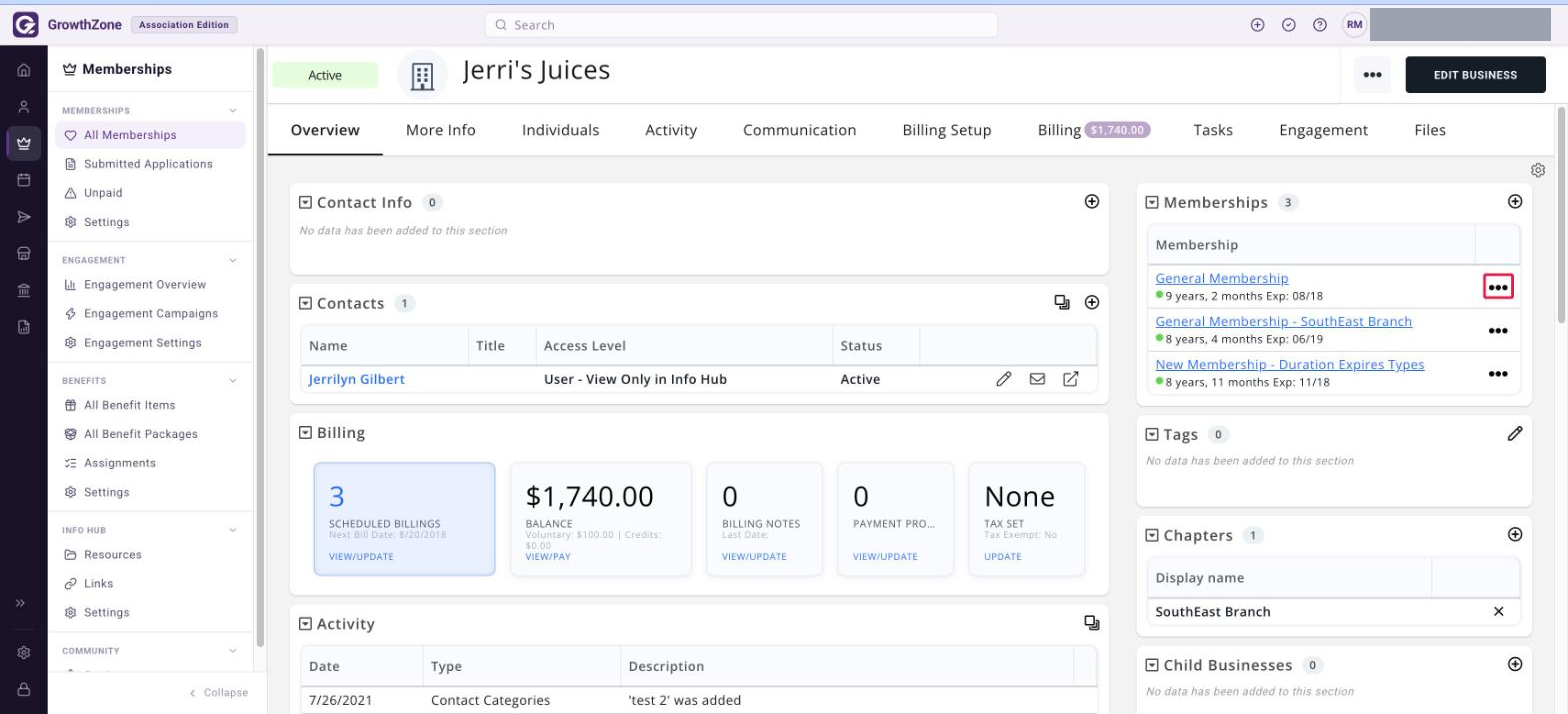This screenshot has width=1568, height=714.
Task: Open the Reports icon in left rail
Action: [x=24, y=327]
